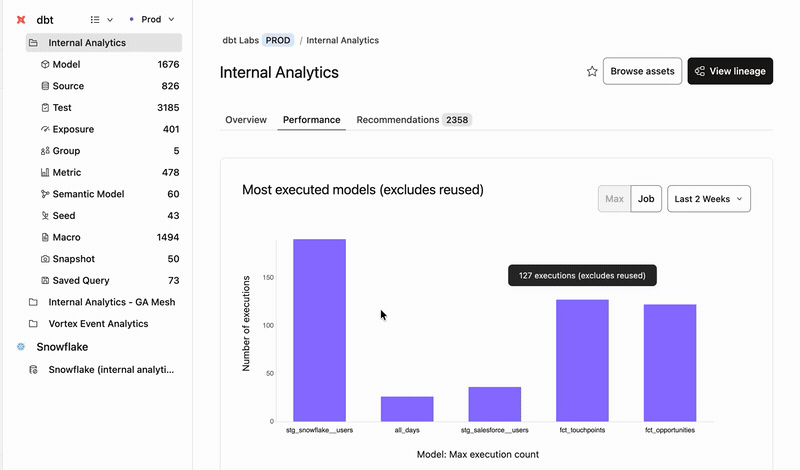Viewport: 800px width, 470px height.
Task: Open the Snapshot resource list
Action: point(110,259)
